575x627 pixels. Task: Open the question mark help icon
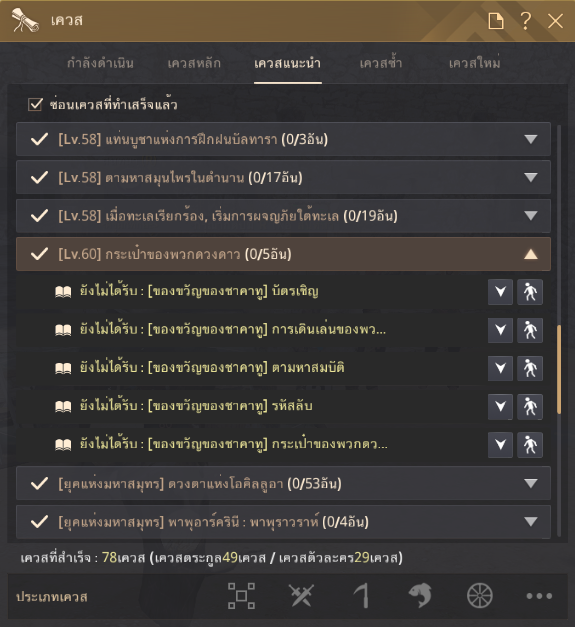tap(525, 21)
